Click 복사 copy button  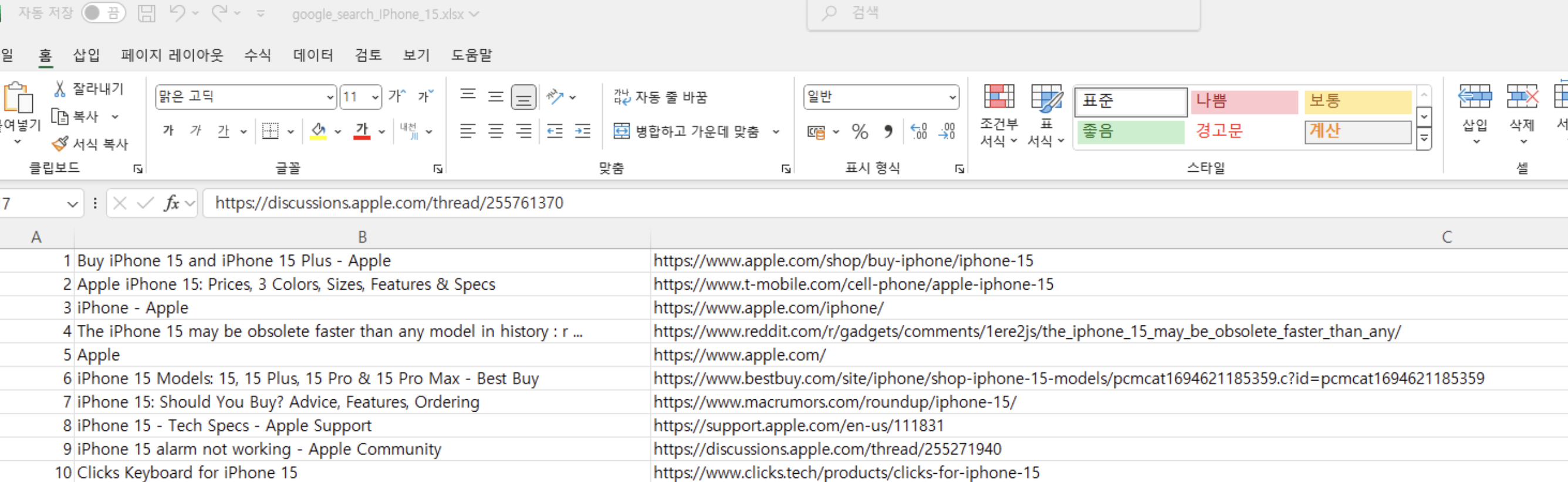pyautogui.click(x=76, y=116)
